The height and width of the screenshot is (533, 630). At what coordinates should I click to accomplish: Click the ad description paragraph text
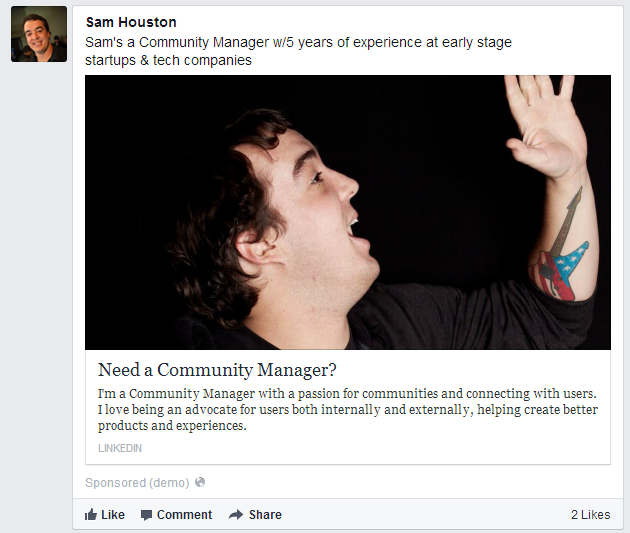[348, 409]
